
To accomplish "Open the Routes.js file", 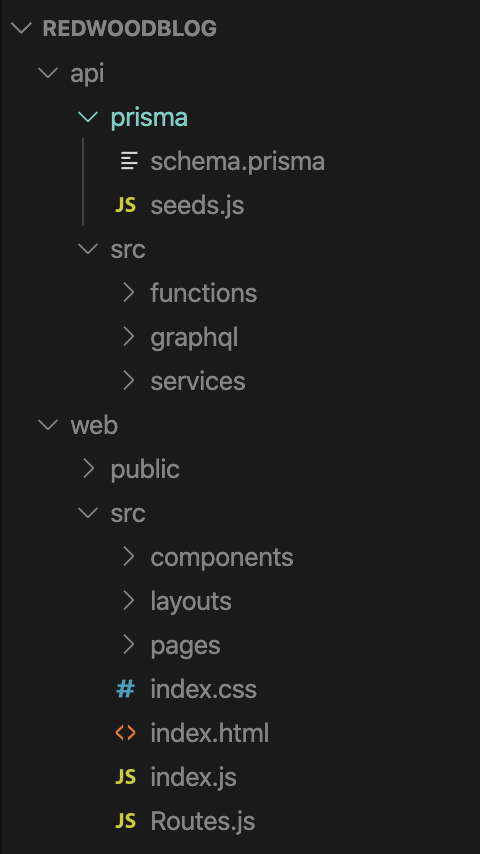I will 203,821.
